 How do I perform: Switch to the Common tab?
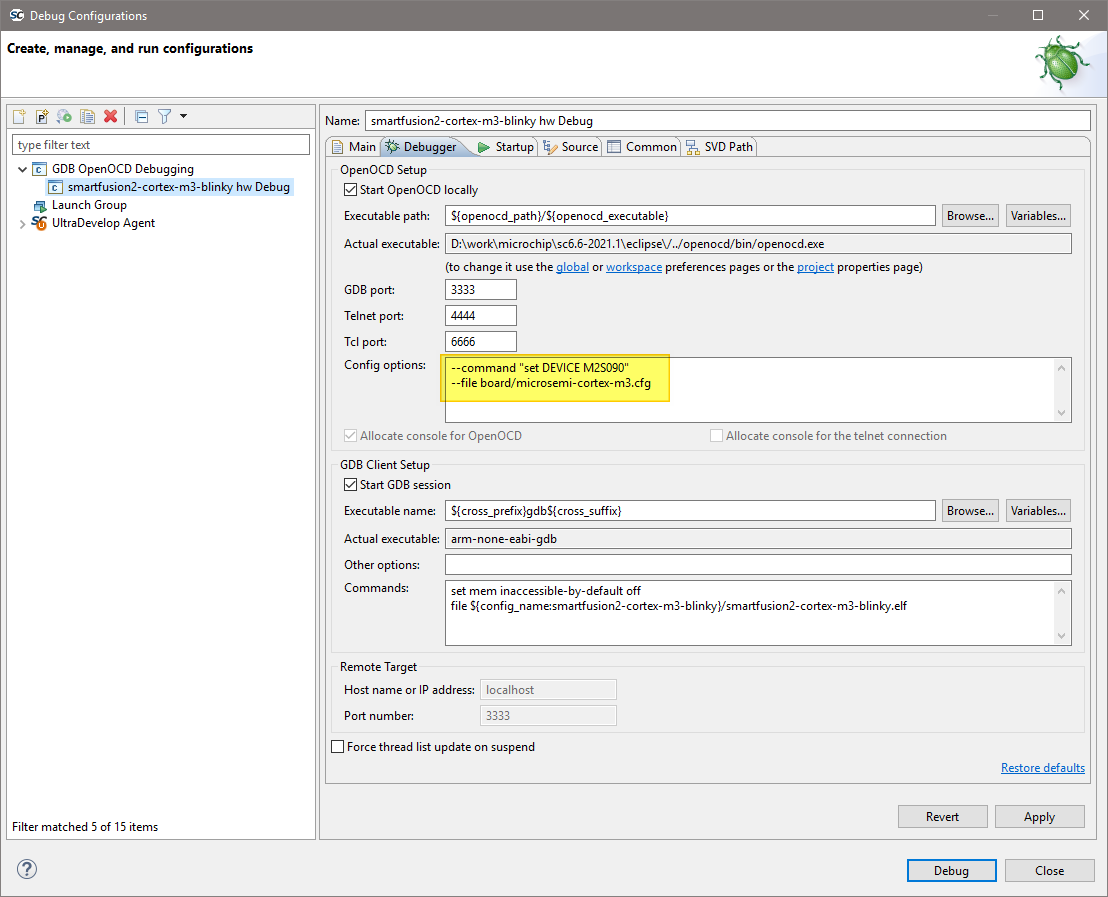642,146
